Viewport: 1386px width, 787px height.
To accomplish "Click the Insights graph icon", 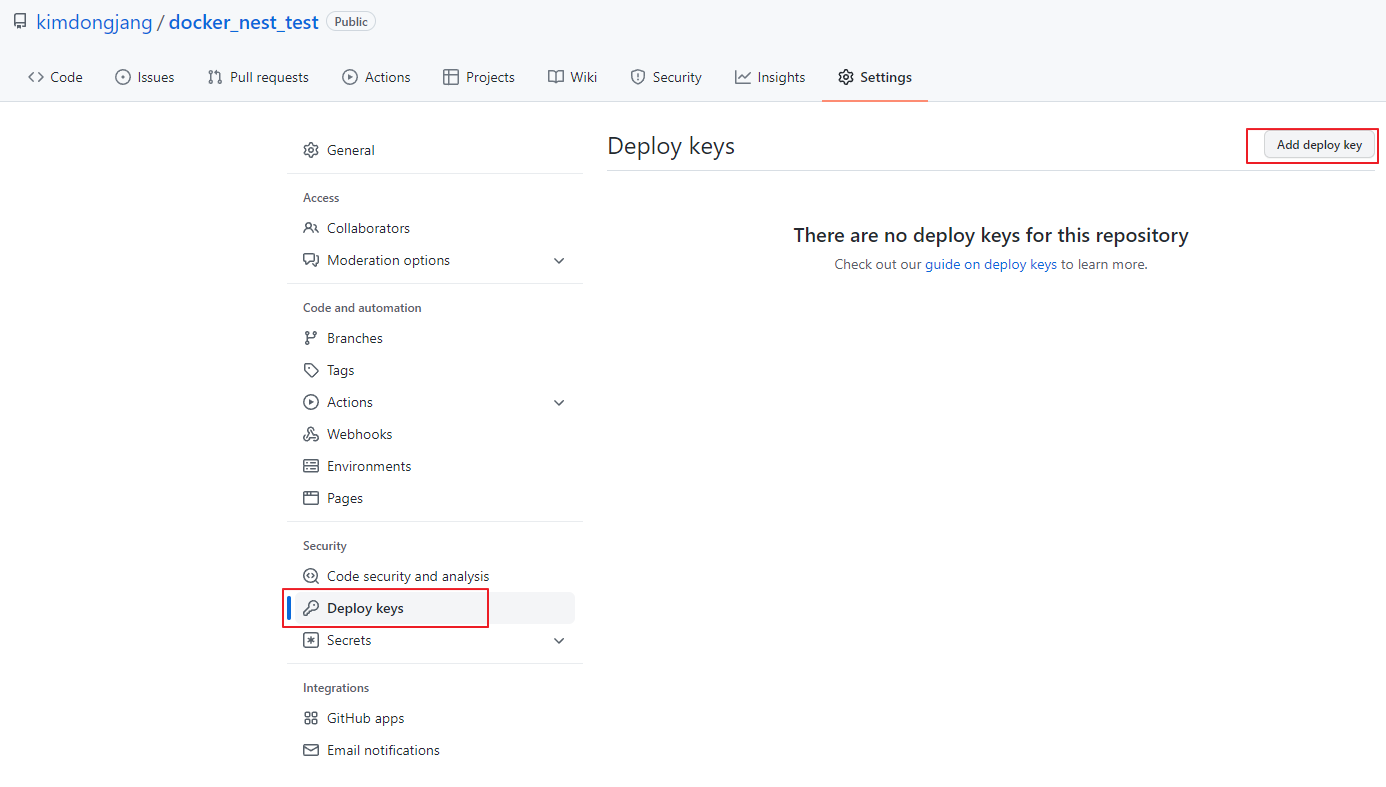I will click(x=743, y=77).
